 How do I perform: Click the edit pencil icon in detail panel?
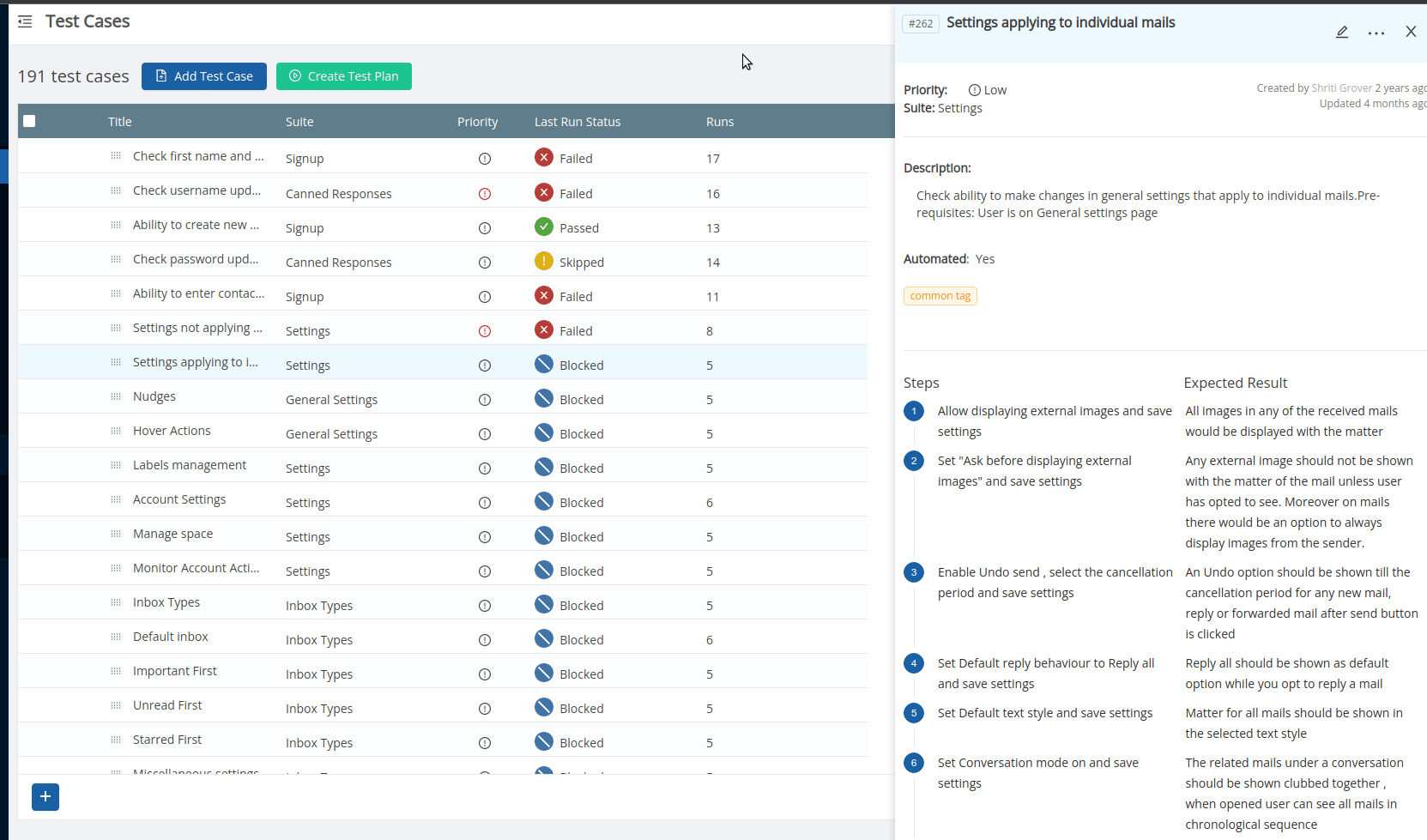click(1342, 32)
